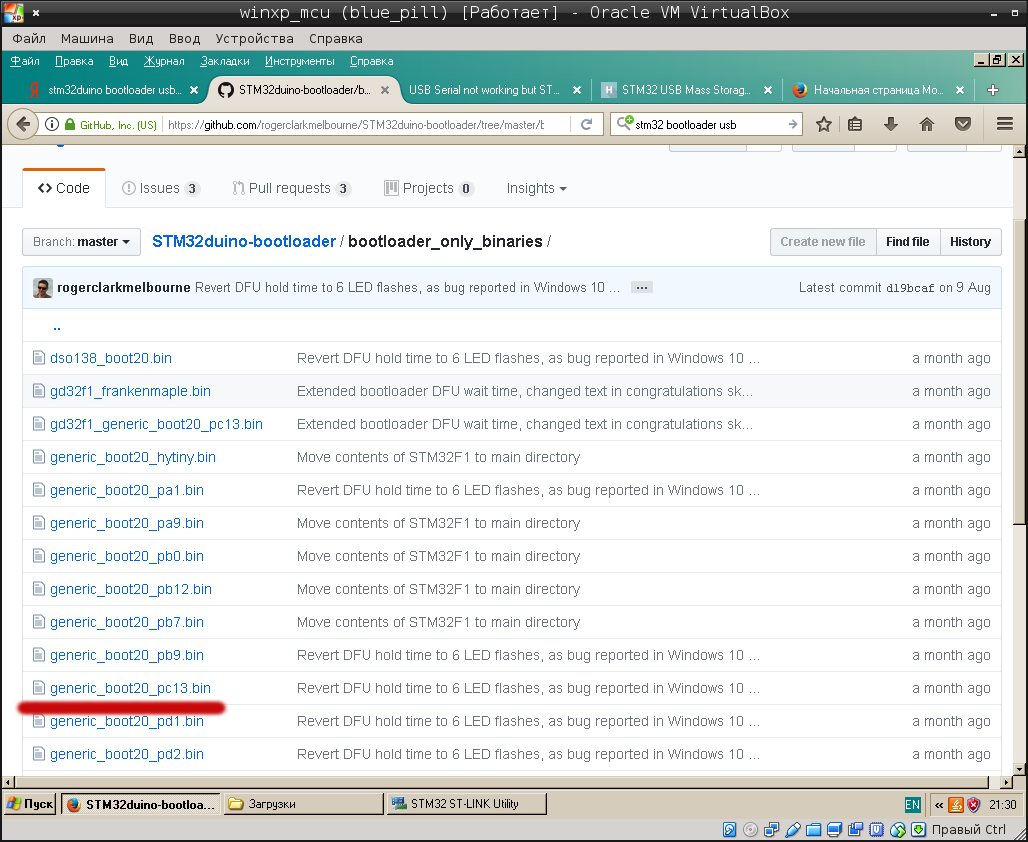
Task: Click Java icon in system tray
Action: click(x=956, y=805)
